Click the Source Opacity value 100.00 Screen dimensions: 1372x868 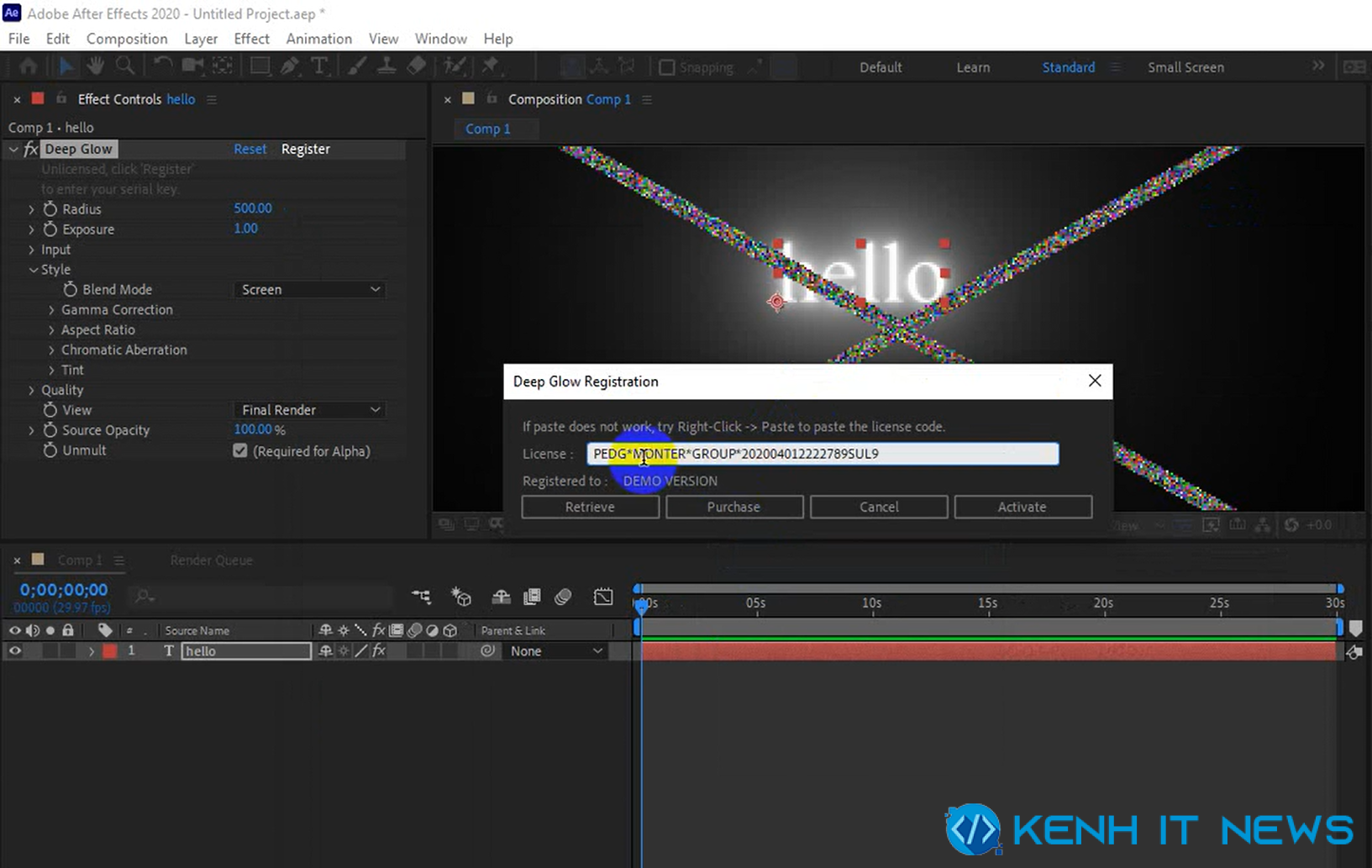(253, 429)
